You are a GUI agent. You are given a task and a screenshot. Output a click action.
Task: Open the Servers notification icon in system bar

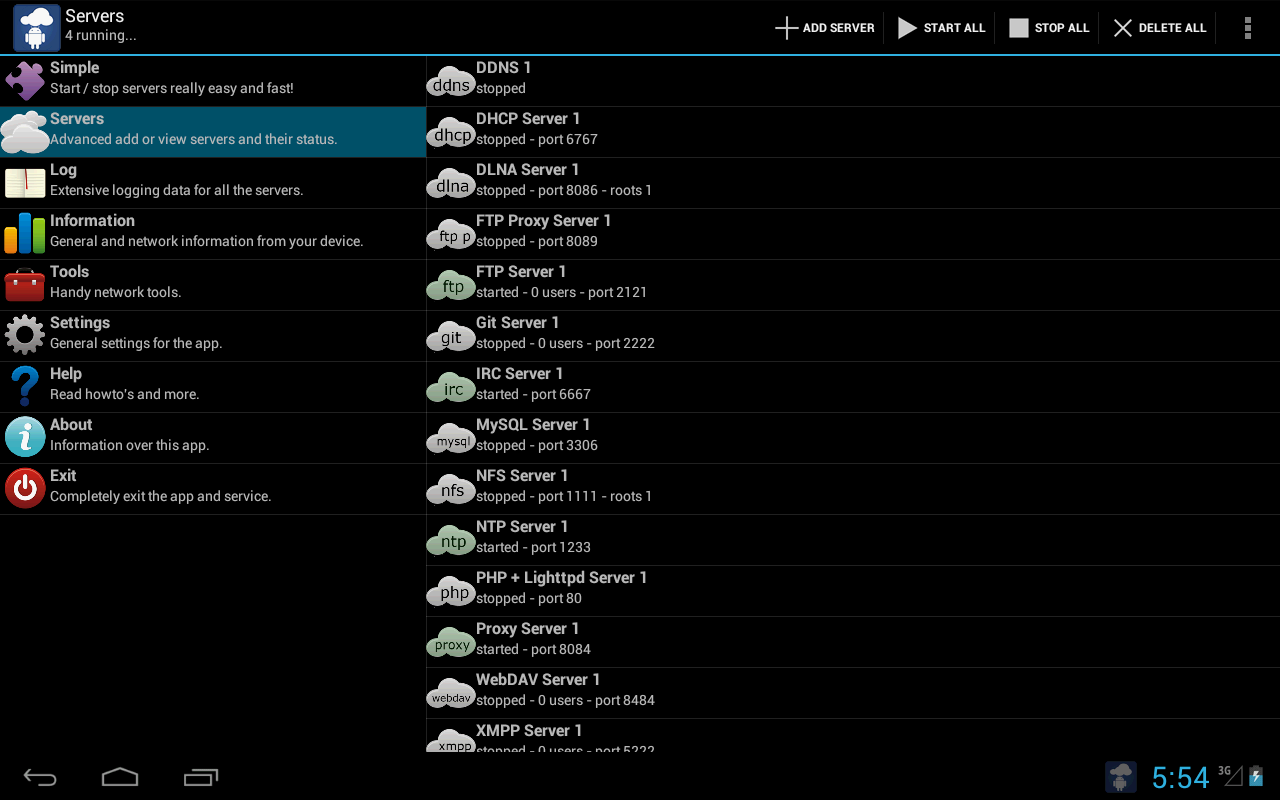click(x=1120, y=777)
